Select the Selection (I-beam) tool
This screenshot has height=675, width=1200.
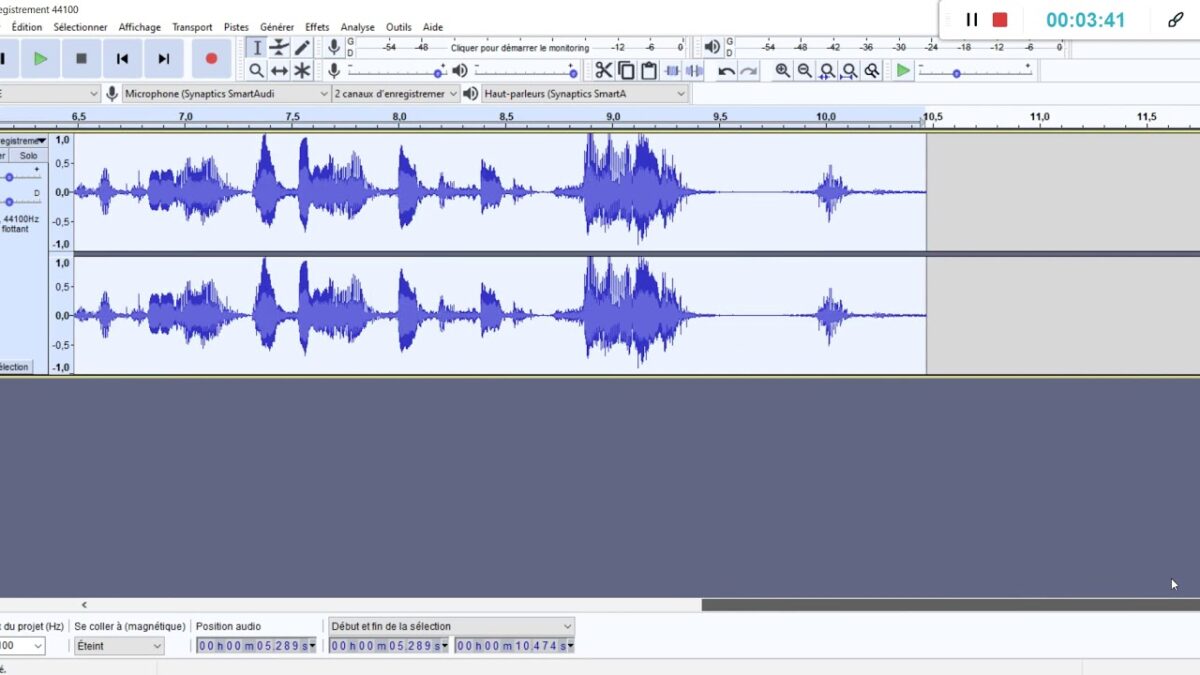257,47
